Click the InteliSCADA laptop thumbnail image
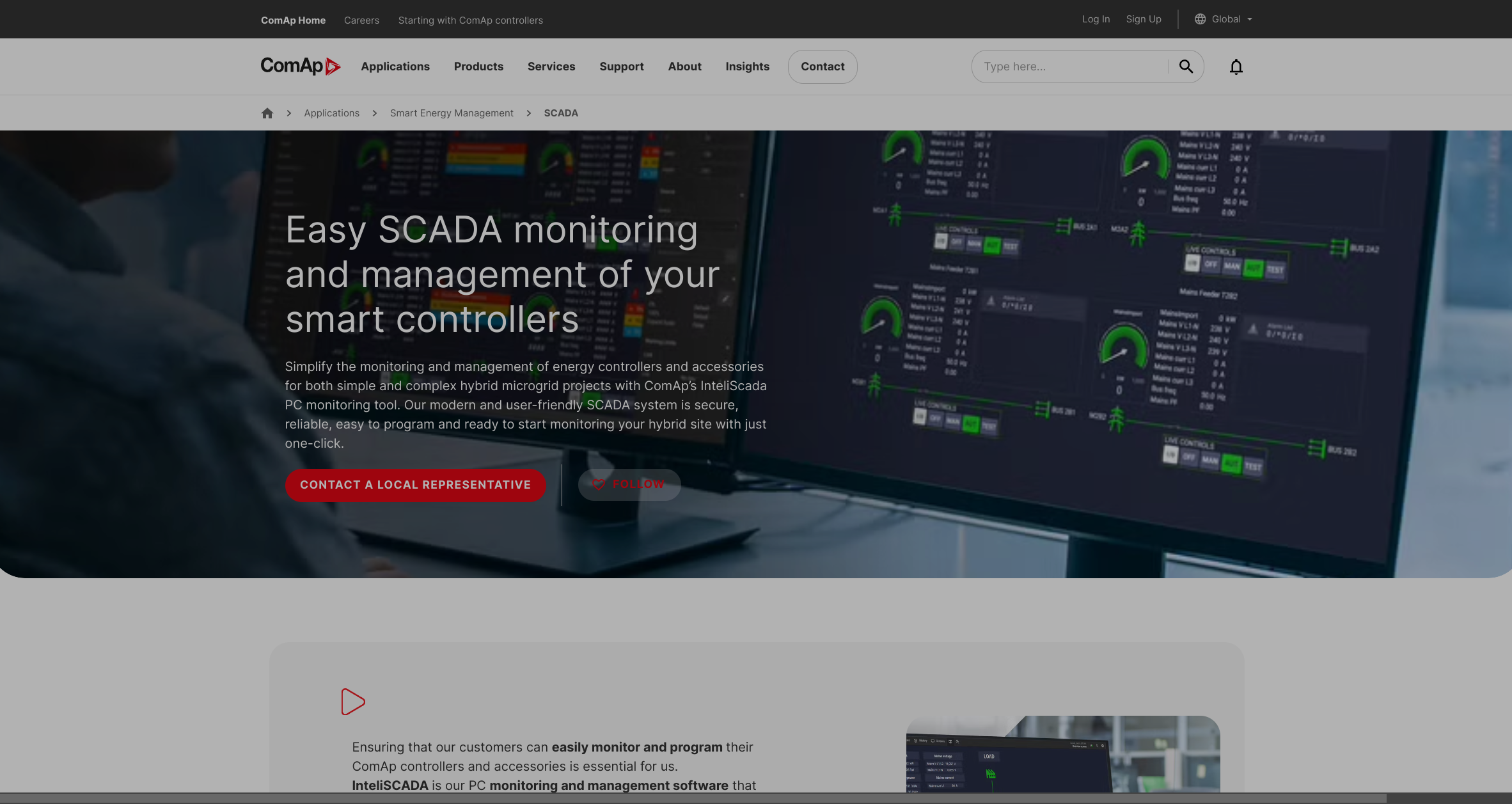 pyautogui.click(x=1062, y=754)
